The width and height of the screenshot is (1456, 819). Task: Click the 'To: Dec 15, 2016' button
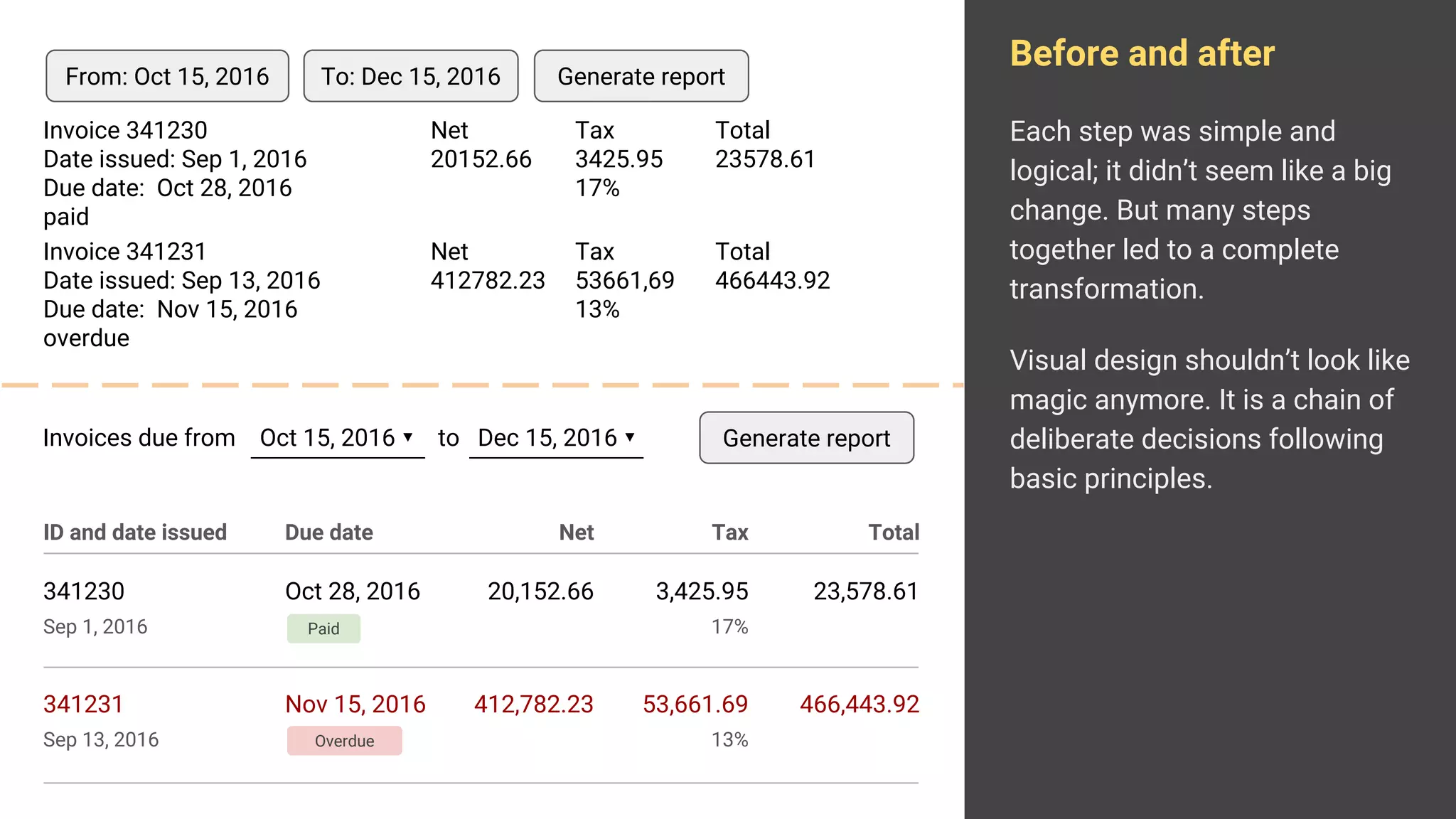pyautogui.click(x=410, y=76)
